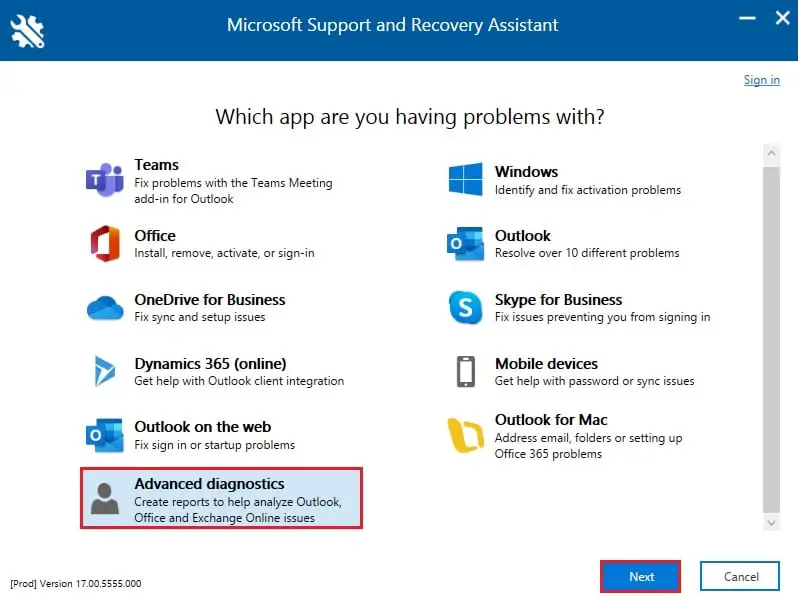Click the Windows logo icon

[465, 179]
